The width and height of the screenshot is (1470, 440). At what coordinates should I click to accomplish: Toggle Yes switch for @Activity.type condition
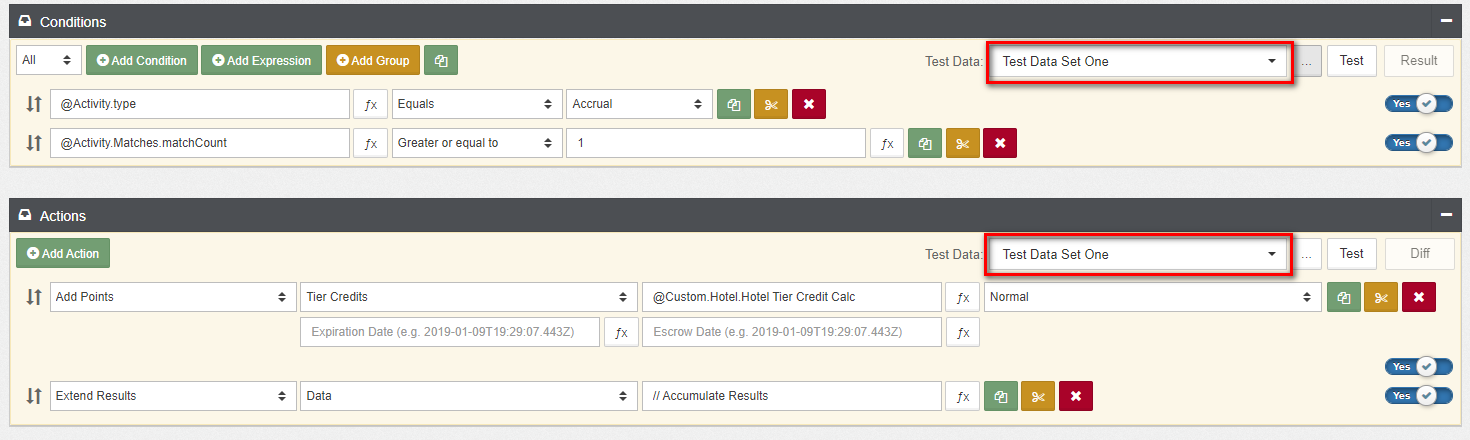click(x=1417, y=104)
